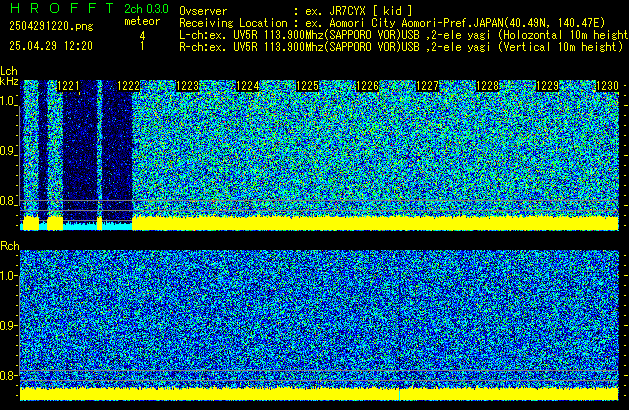
Task: Select the 1224 time marker
Action: [x=248, y=86]
